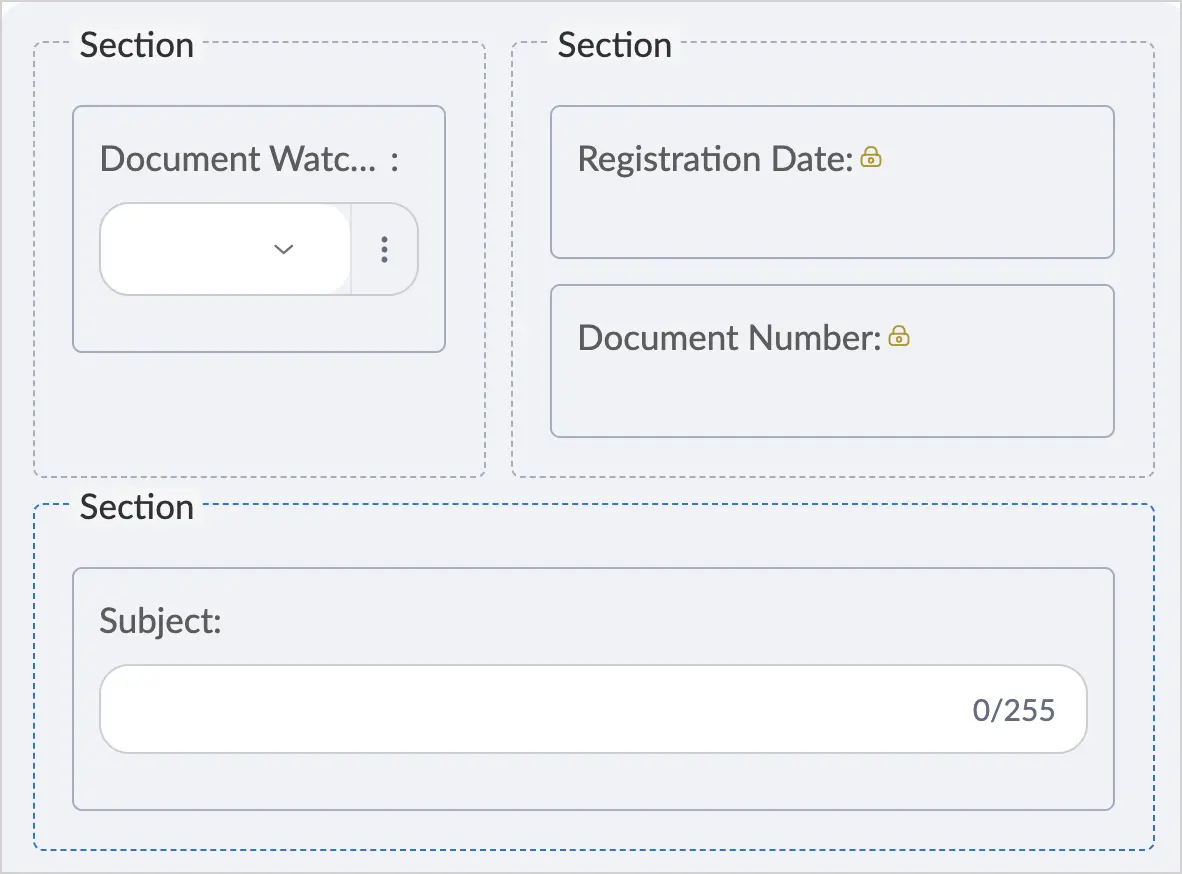Click the 0/255 character counter
The height and width of the screenshot is (874, 1182).
[x=1013, y=710]
